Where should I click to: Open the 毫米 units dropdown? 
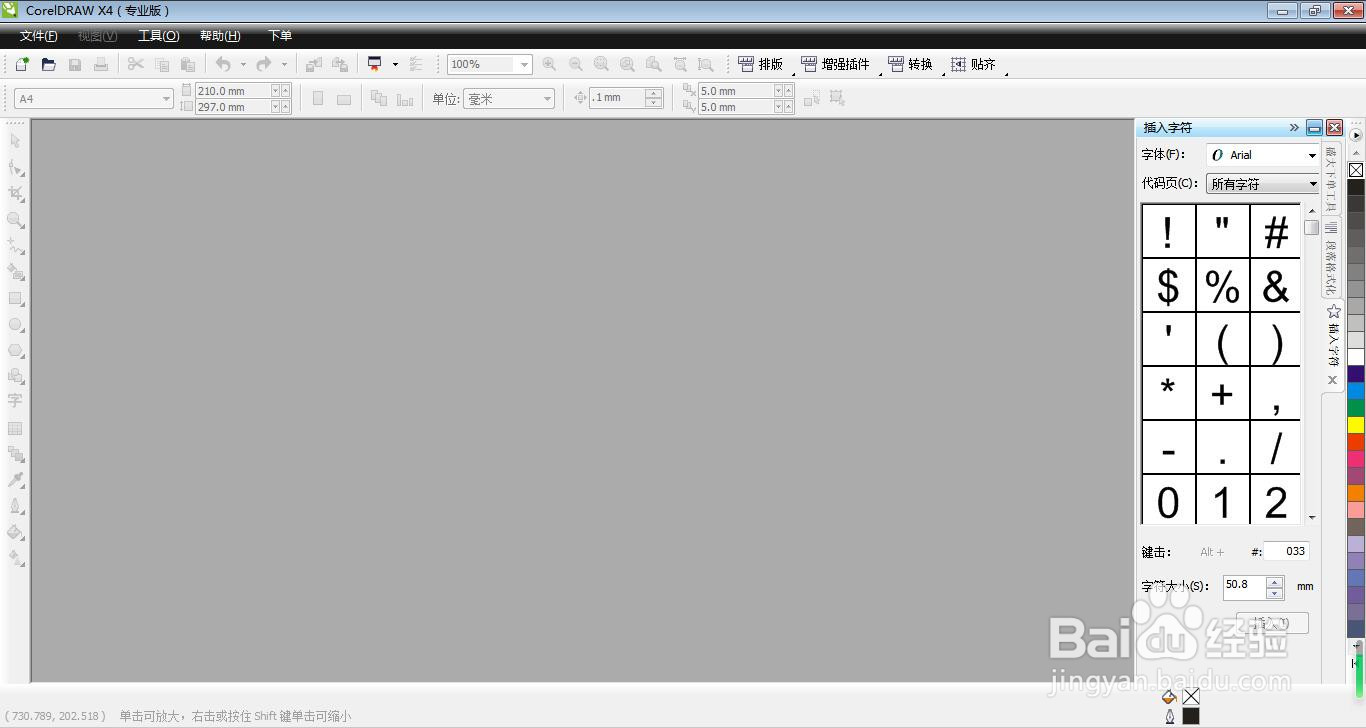547,99
